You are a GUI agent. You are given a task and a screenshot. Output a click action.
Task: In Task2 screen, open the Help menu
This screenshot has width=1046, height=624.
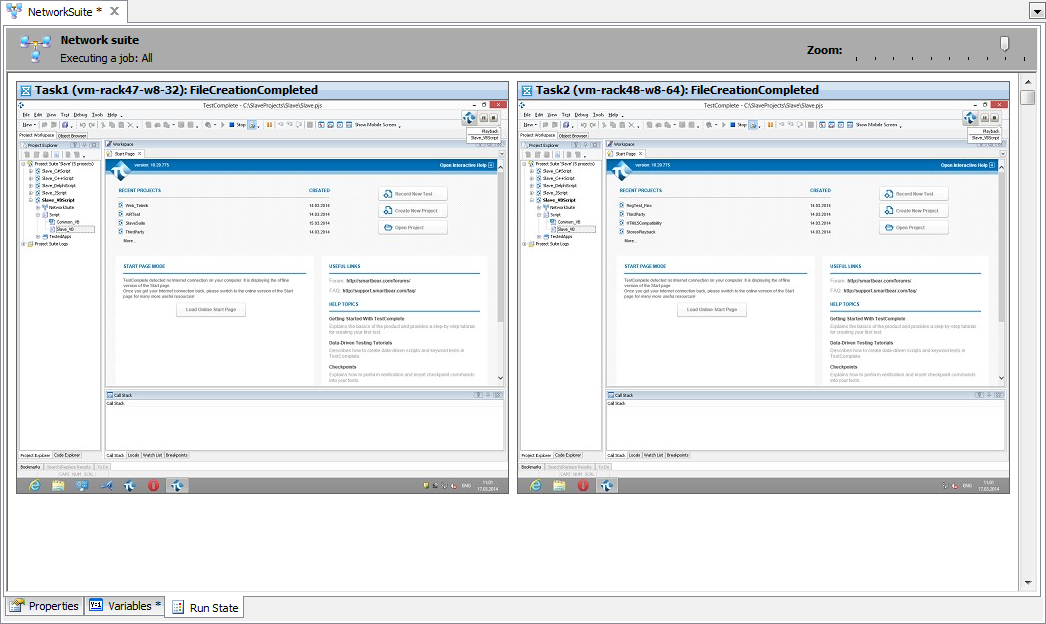[613, 115]
